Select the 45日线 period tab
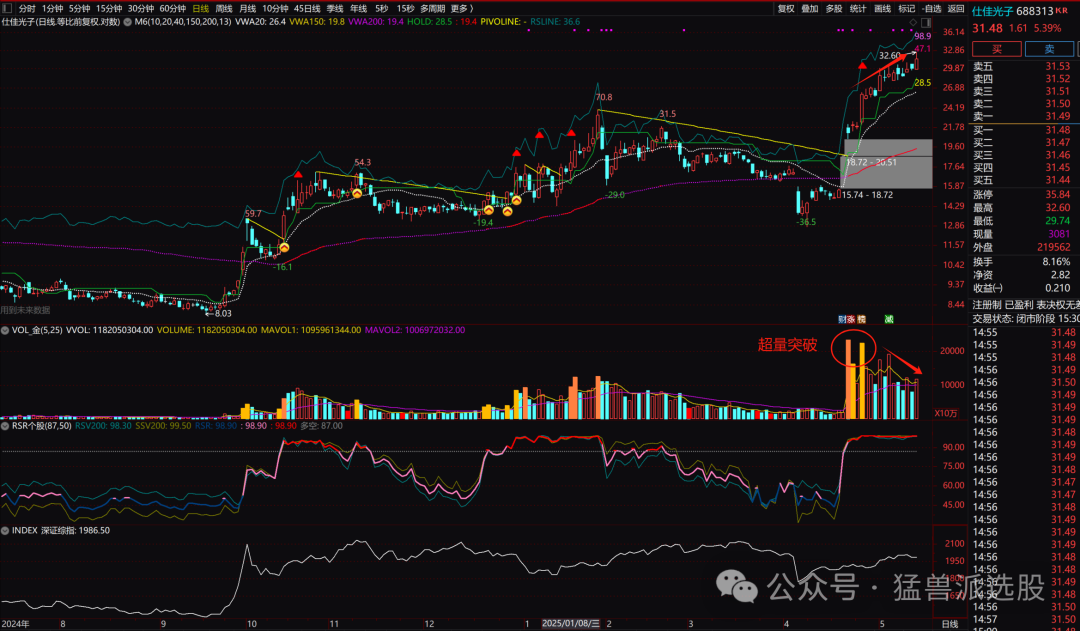Screen dimensions: 1080x631 pos(307,9)
